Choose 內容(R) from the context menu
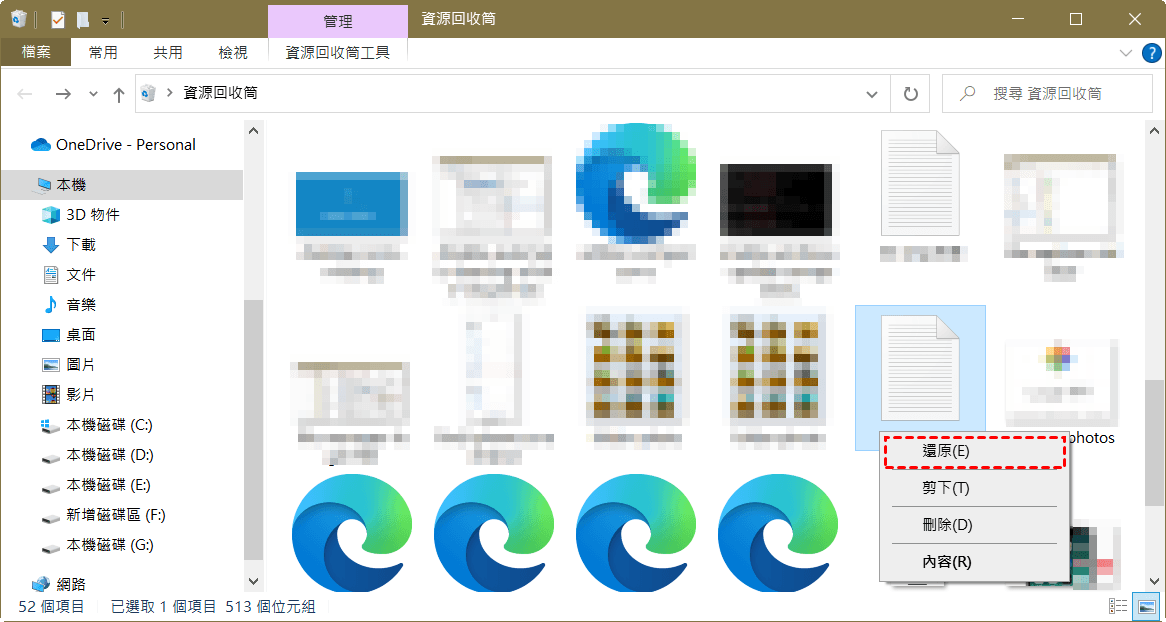 [974, 562]
